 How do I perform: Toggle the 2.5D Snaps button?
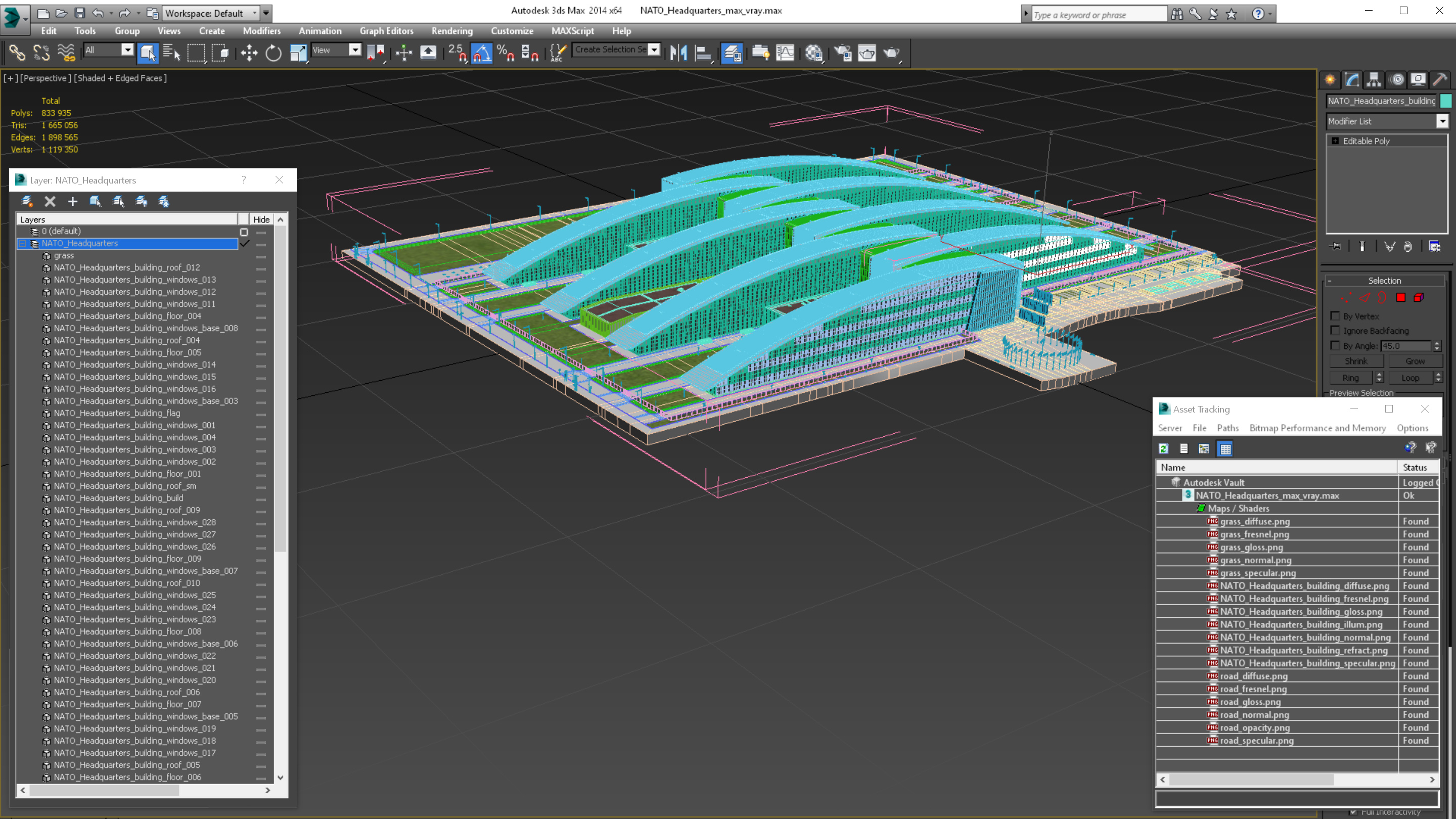pos(457,53)
